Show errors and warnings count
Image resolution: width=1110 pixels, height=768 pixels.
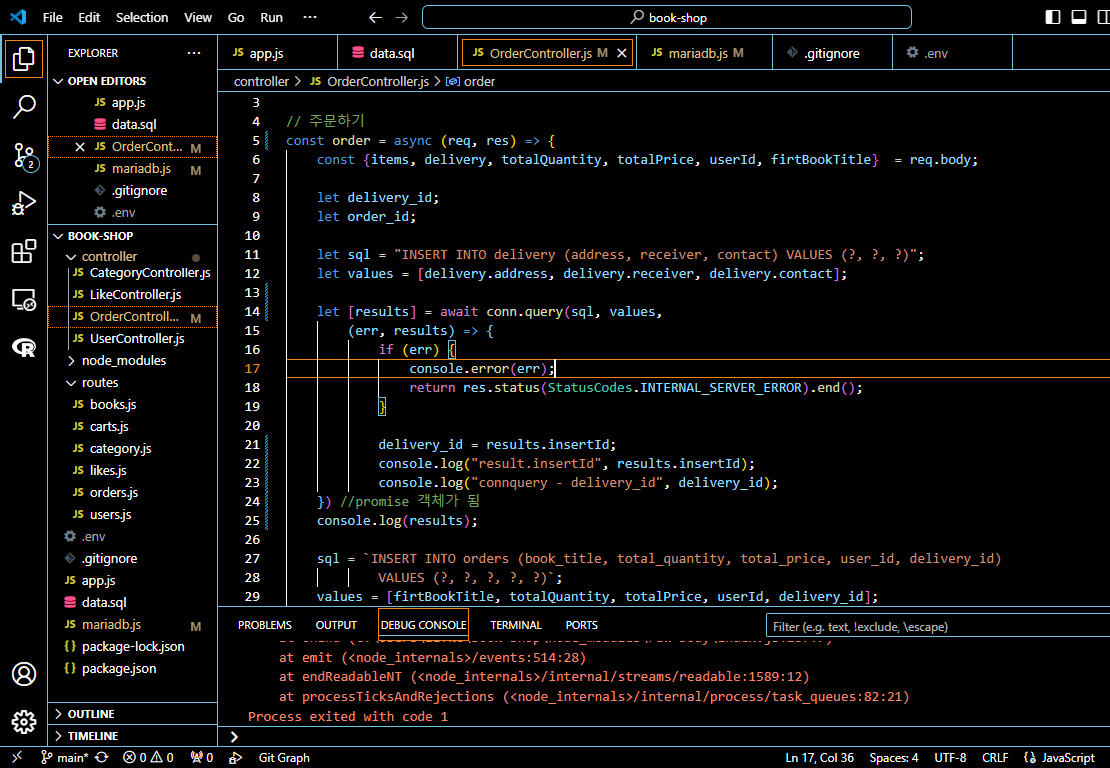[x=148, y=757]
